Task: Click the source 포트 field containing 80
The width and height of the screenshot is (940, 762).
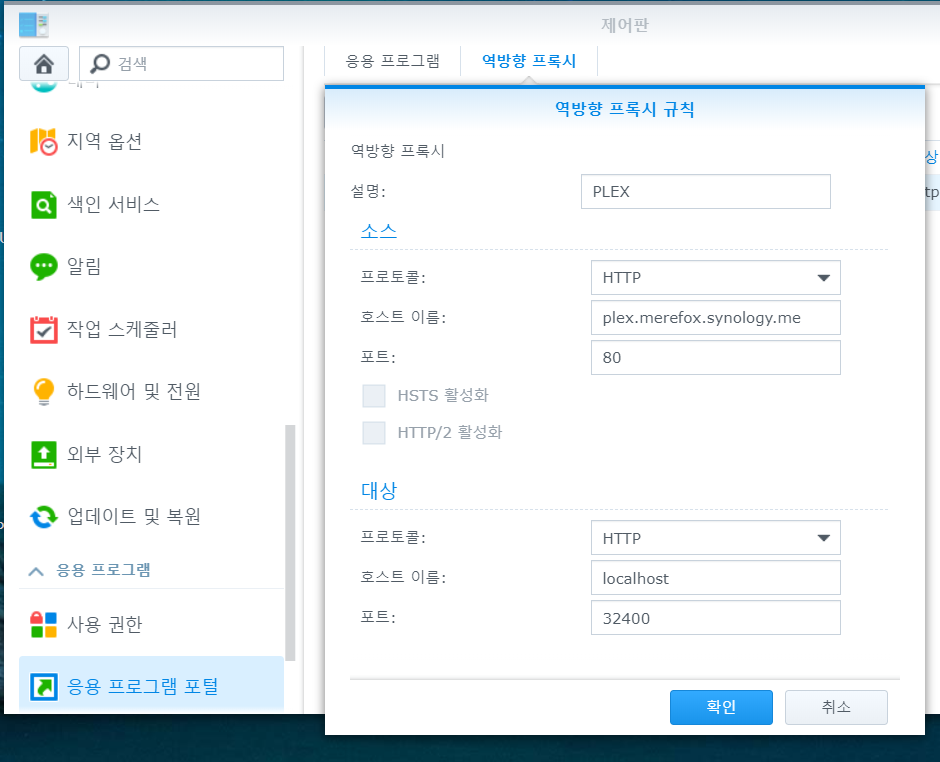Action: click(716, 358)
